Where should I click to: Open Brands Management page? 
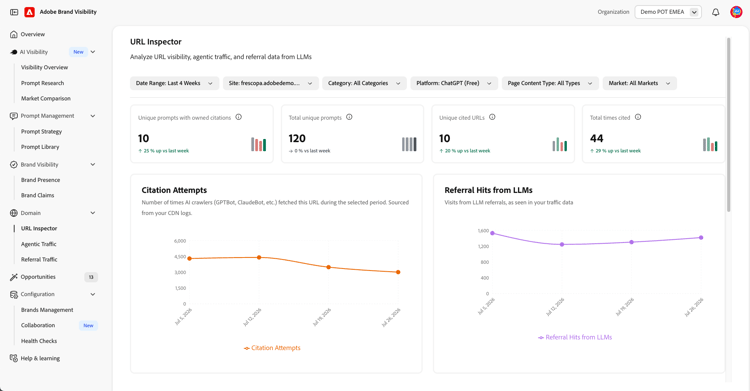47,310
